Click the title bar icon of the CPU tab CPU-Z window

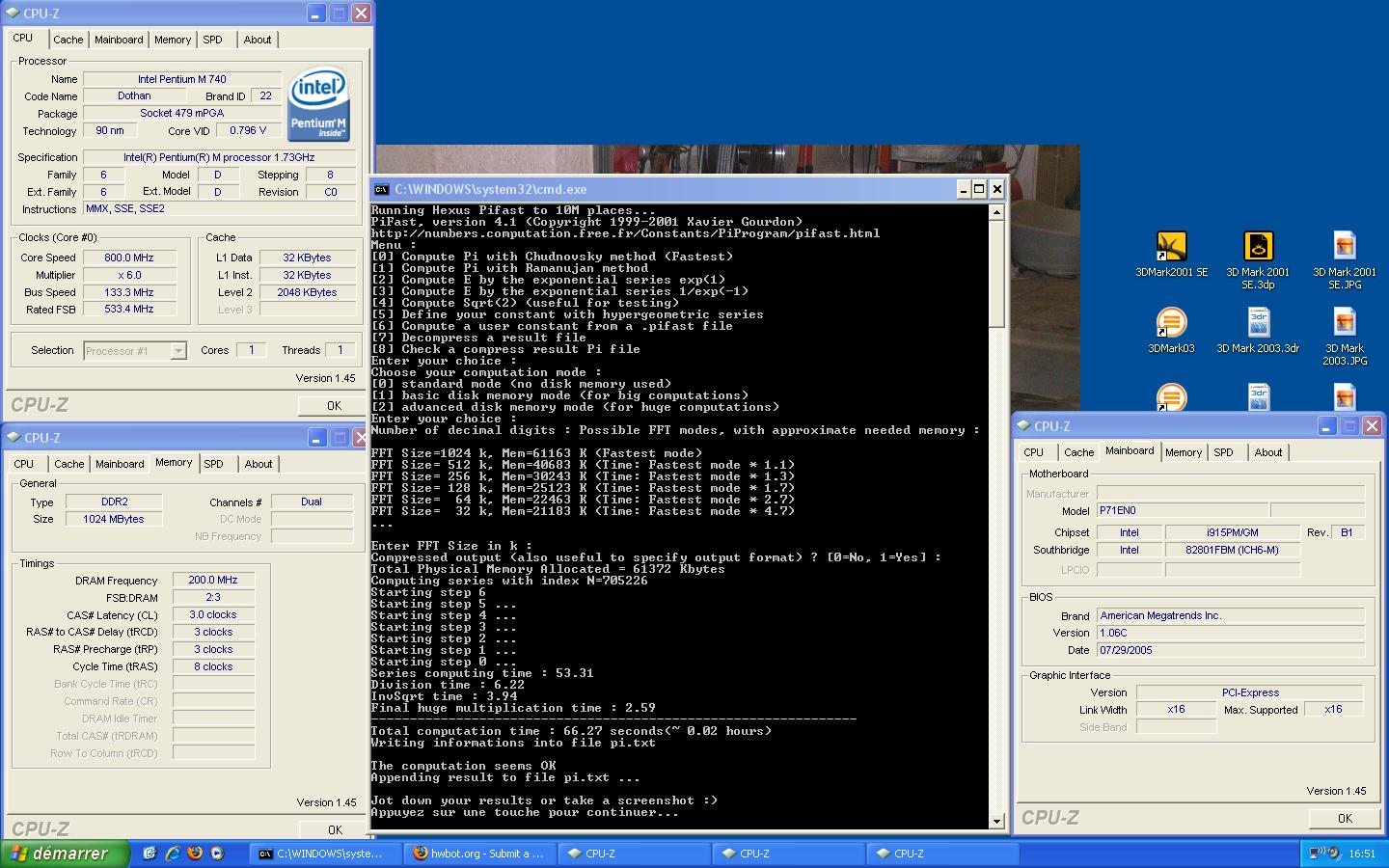[14, 14]
